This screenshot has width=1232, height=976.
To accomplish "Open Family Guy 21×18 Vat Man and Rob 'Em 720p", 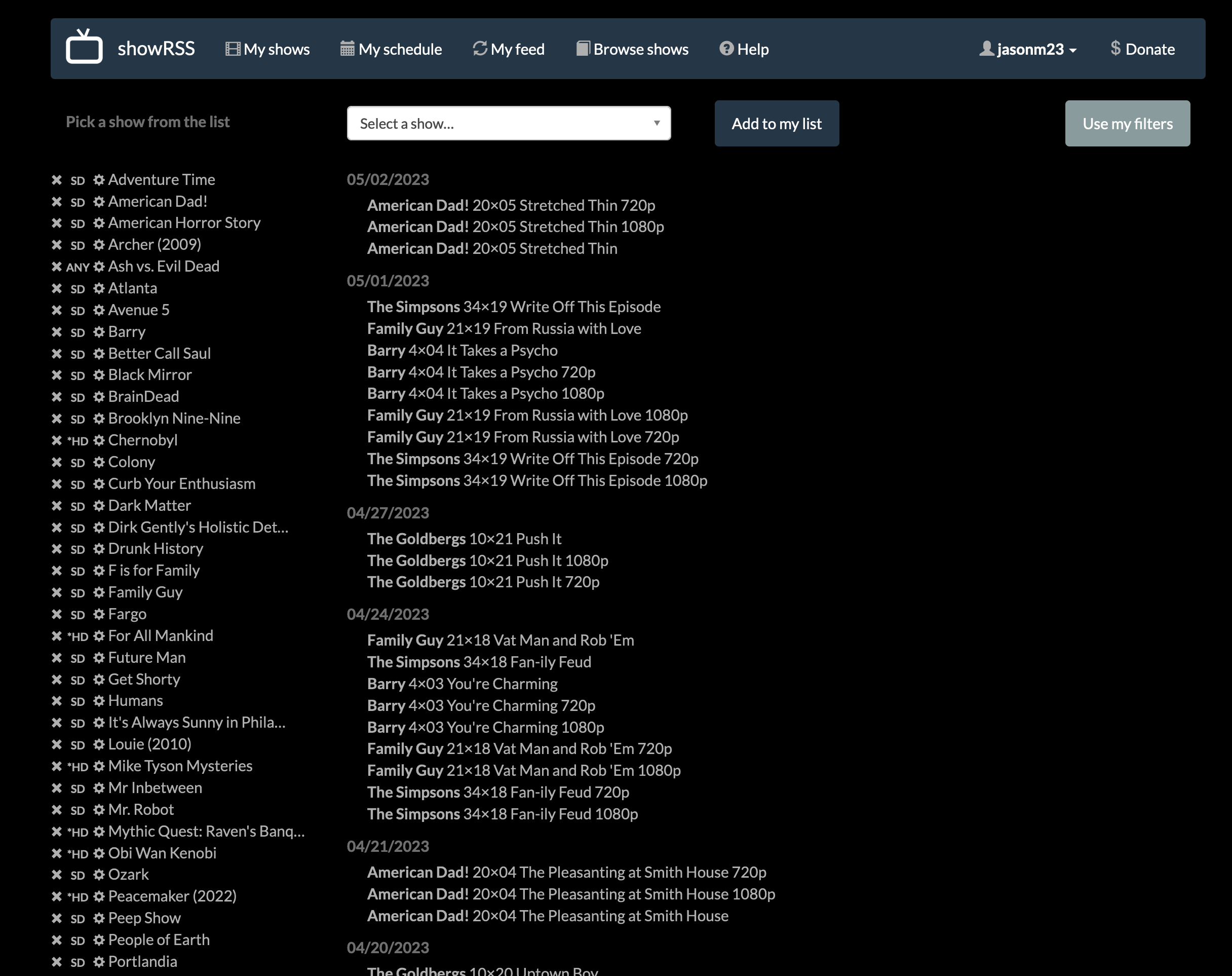I will (520, 748).
